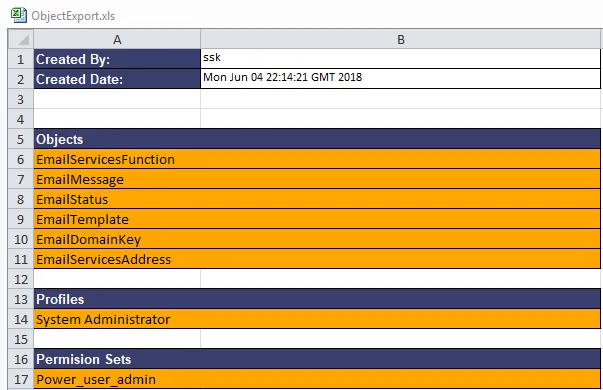Click the EmailMessage cell
The height and width of the screenshot is (390, 603).
(x=317, y=179)
